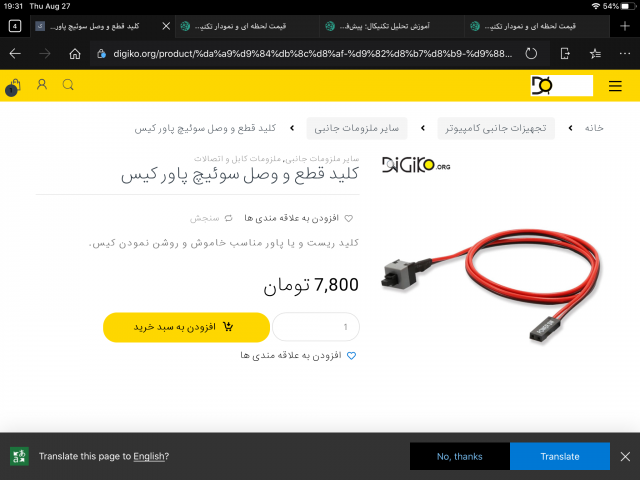
Task: Select تجهیزات جانبی کامپیوتر breadcrumb
Action: click(496, 128)
